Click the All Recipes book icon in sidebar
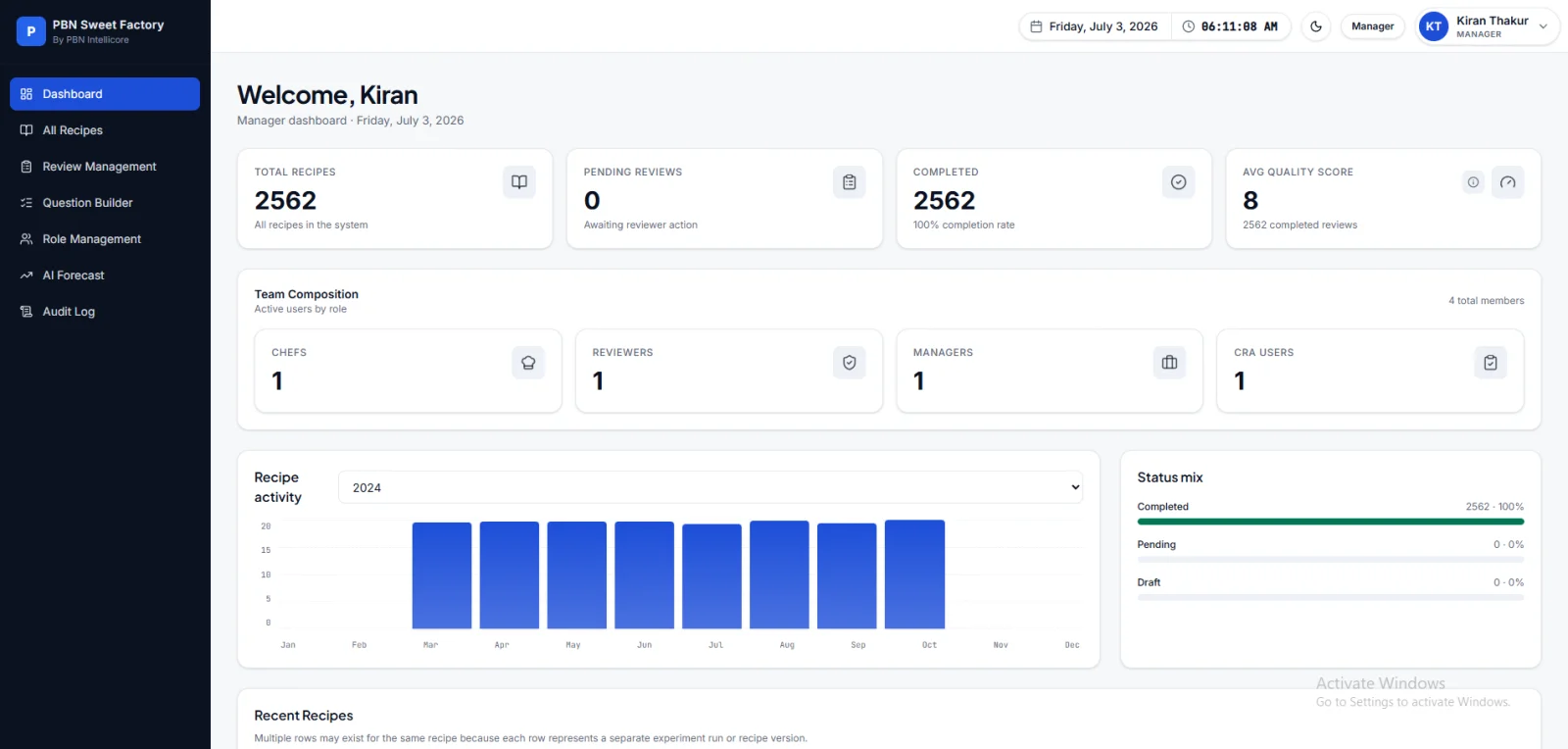 [26, 130]
